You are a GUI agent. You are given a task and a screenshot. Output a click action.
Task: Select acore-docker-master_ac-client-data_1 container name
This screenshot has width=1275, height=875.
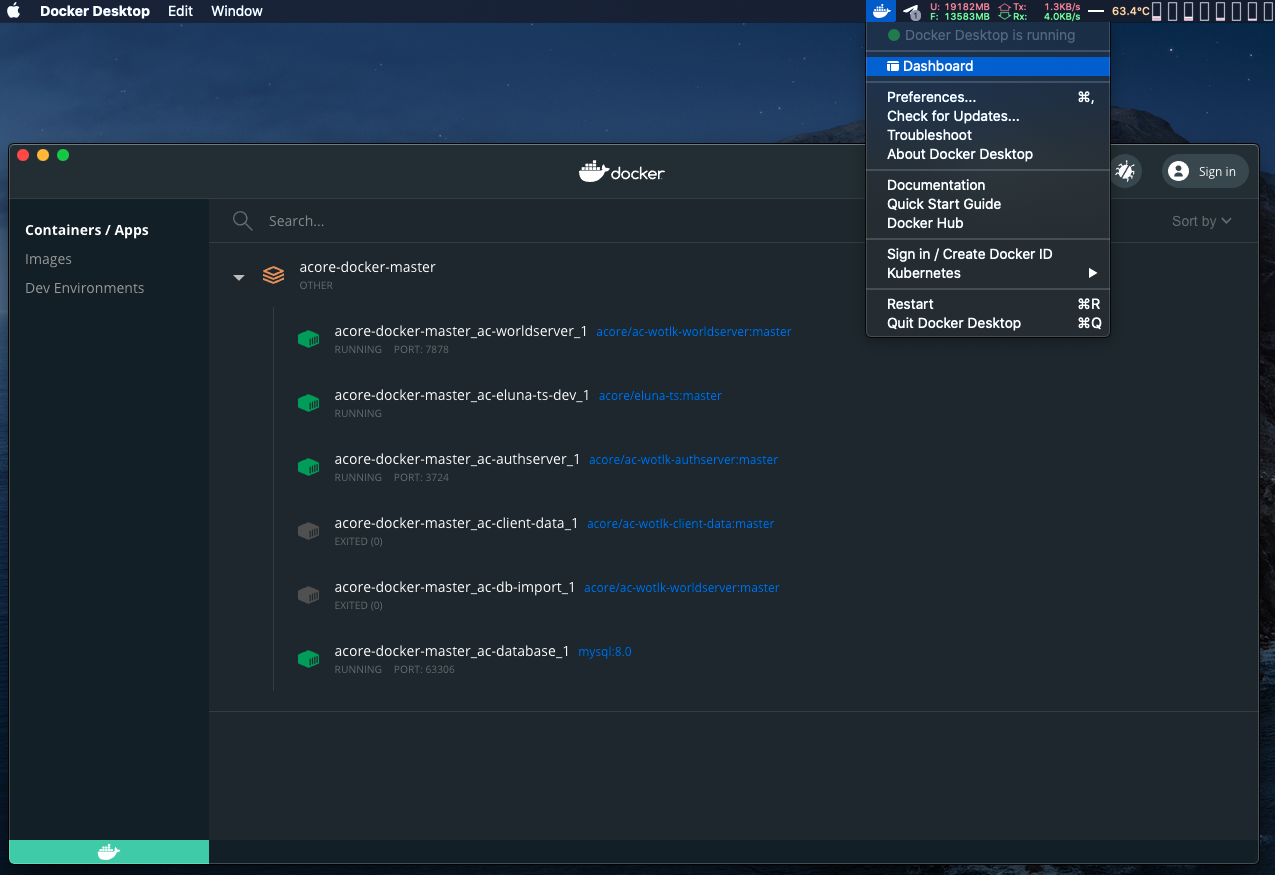(456, 523)
